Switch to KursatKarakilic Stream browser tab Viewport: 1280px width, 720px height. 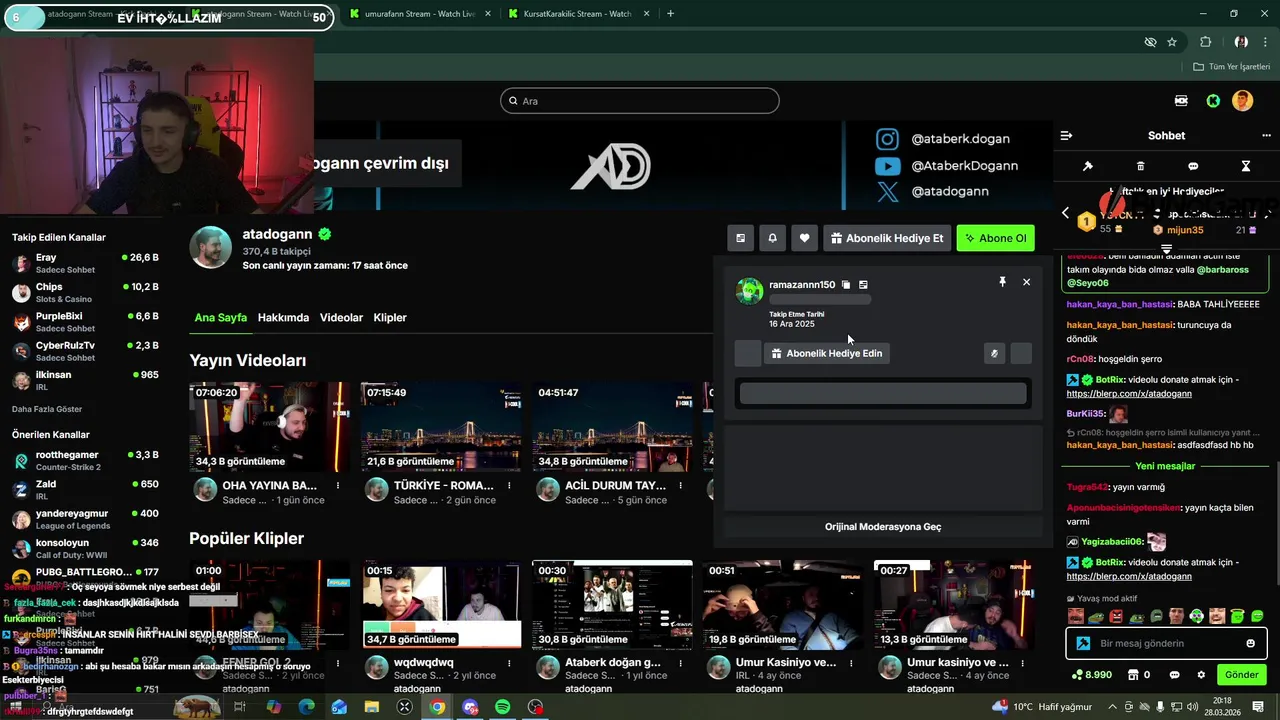pyautogui.click(x=577, y=14)
